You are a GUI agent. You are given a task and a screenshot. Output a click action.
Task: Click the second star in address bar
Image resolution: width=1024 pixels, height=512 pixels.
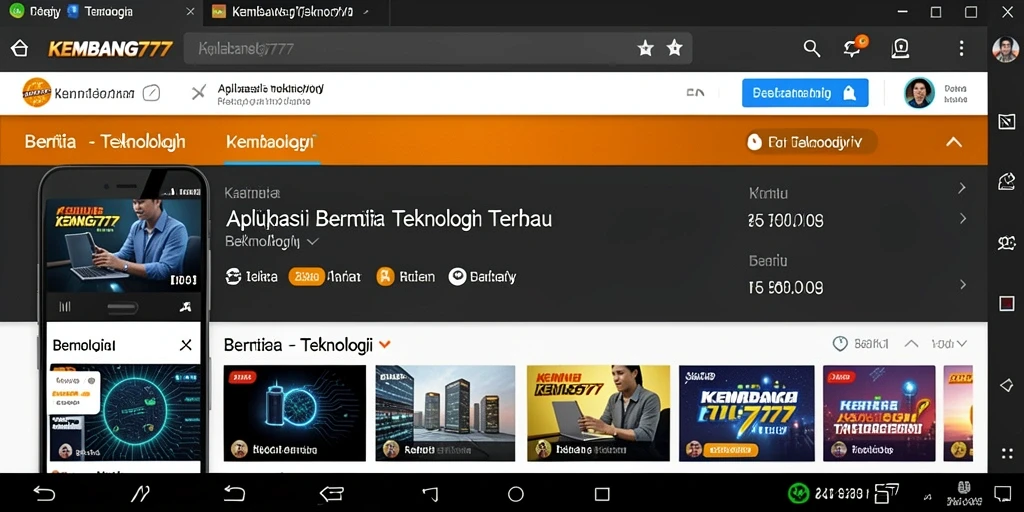pos(674,48)
